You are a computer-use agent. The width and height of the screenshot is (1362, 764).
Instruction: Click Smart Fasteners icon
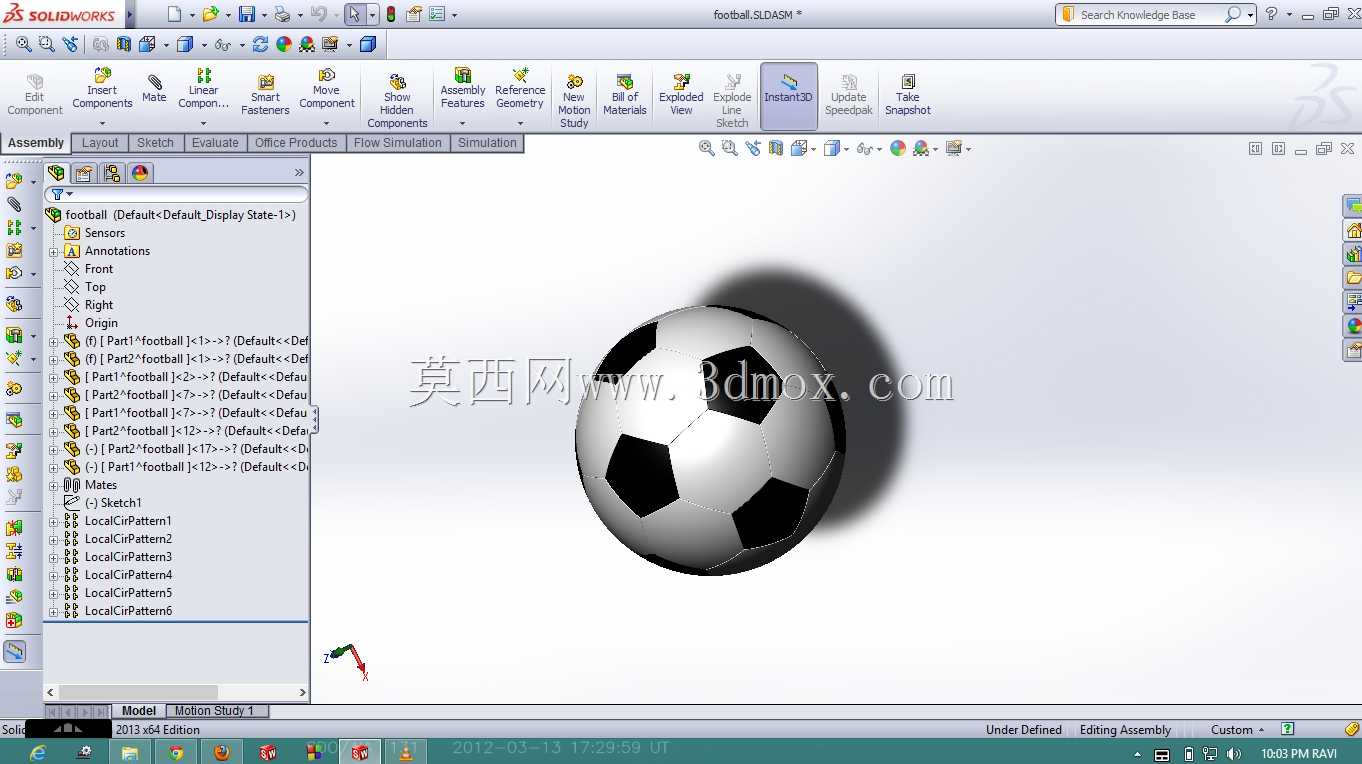[265, 95]
